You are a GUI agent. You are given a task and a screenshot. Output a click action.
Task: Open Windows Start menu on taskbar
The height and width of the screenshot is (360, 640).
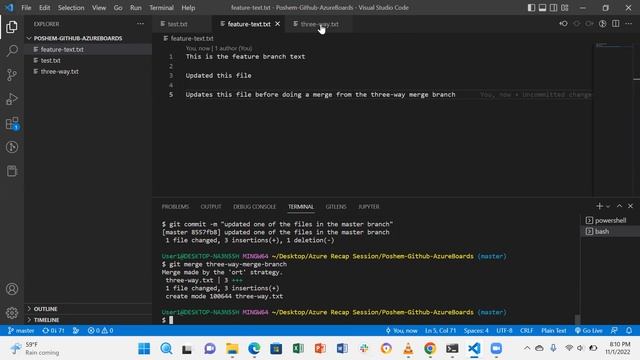(x=144, y=349)
